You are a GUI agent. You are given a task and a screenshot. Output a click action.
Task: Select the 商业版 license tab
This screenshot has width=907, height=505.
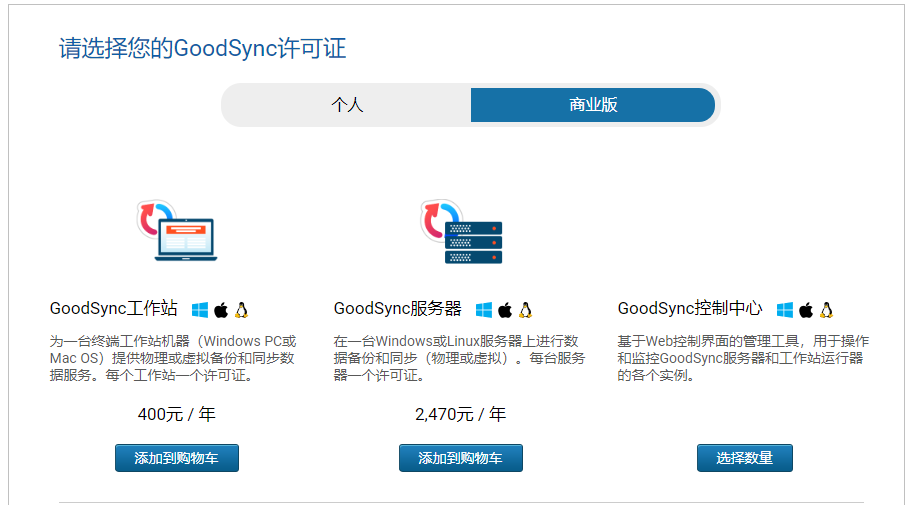pyautogui.click(x=593, y=105)
